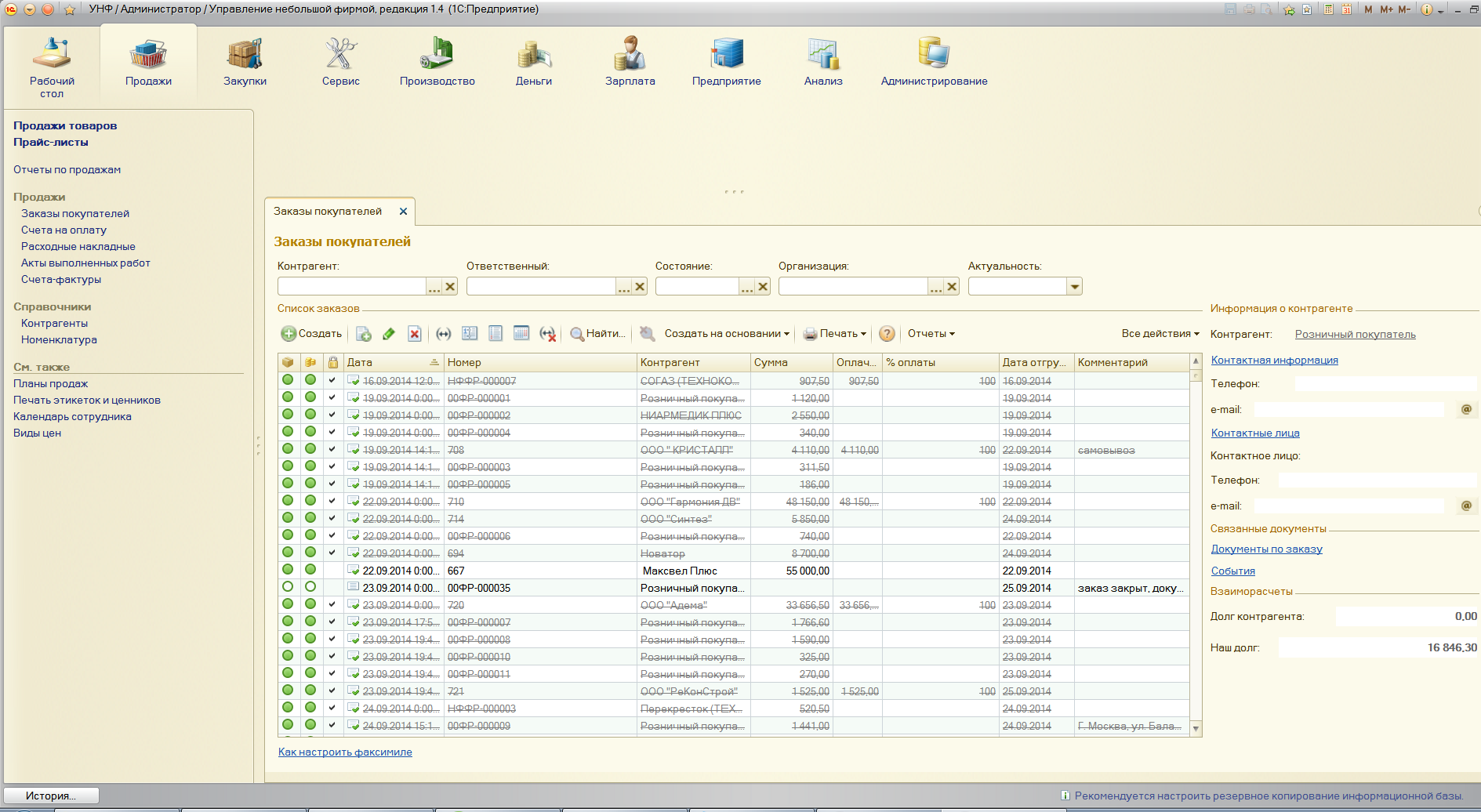The image size is (1481, 812).
Task: Click the order list scrollbar down arrow
Action: tap(1196, 729)
